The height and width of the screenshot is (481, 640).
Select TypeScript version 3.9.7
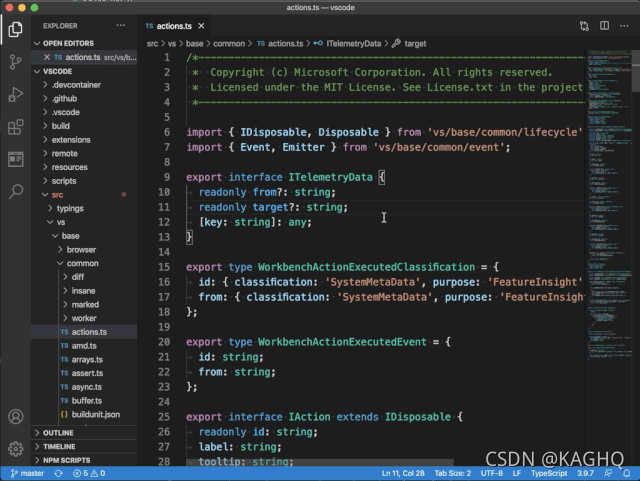coord(585,473)
